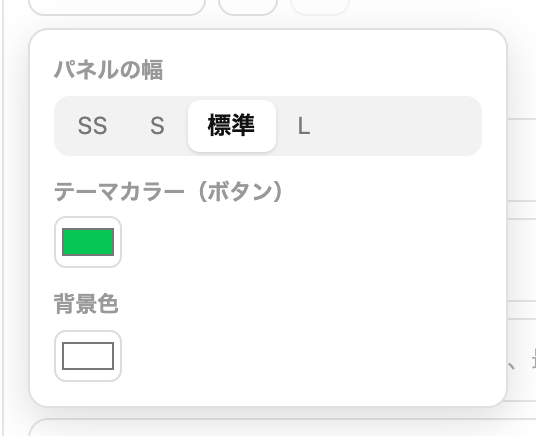Open the white 背景色 color picker

88,356
